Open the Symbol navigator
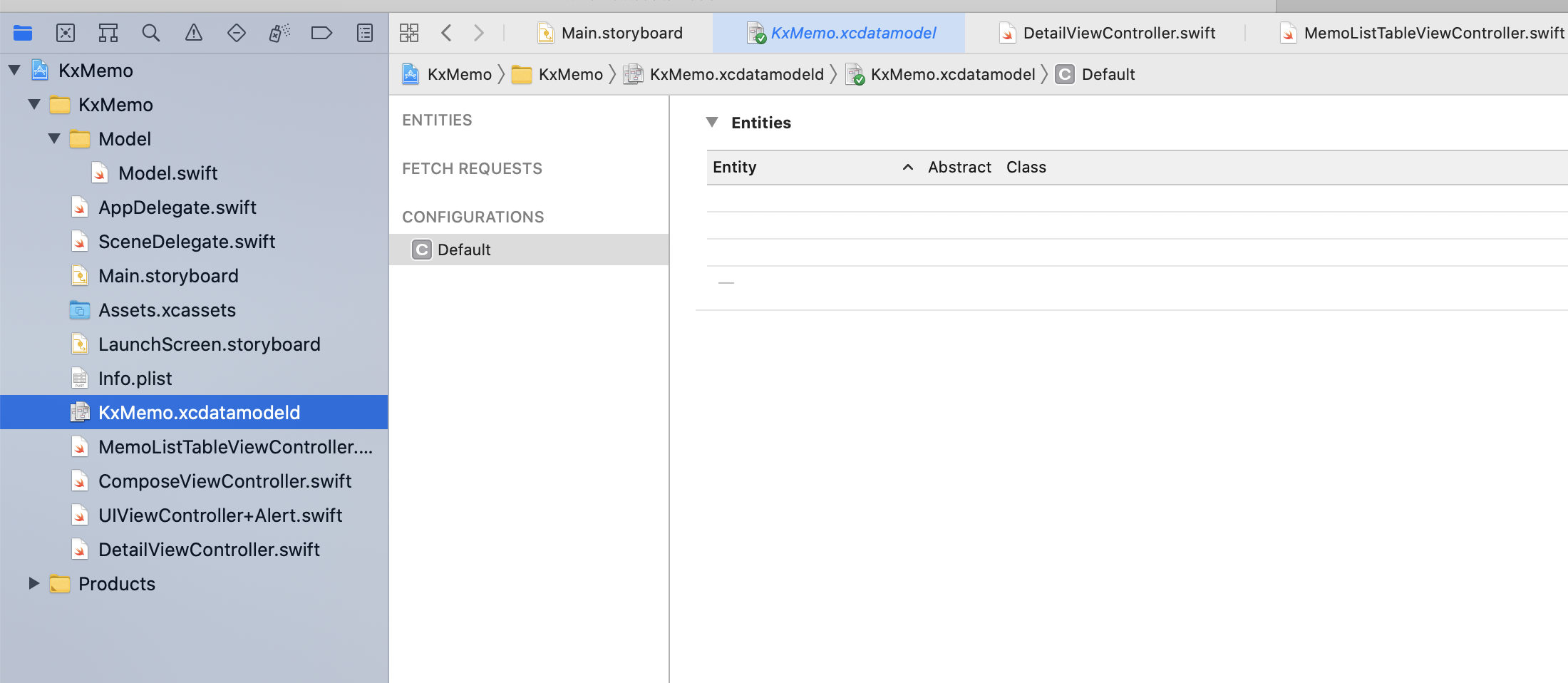The height and width of the screenshot is (683, 1568). 108,33
